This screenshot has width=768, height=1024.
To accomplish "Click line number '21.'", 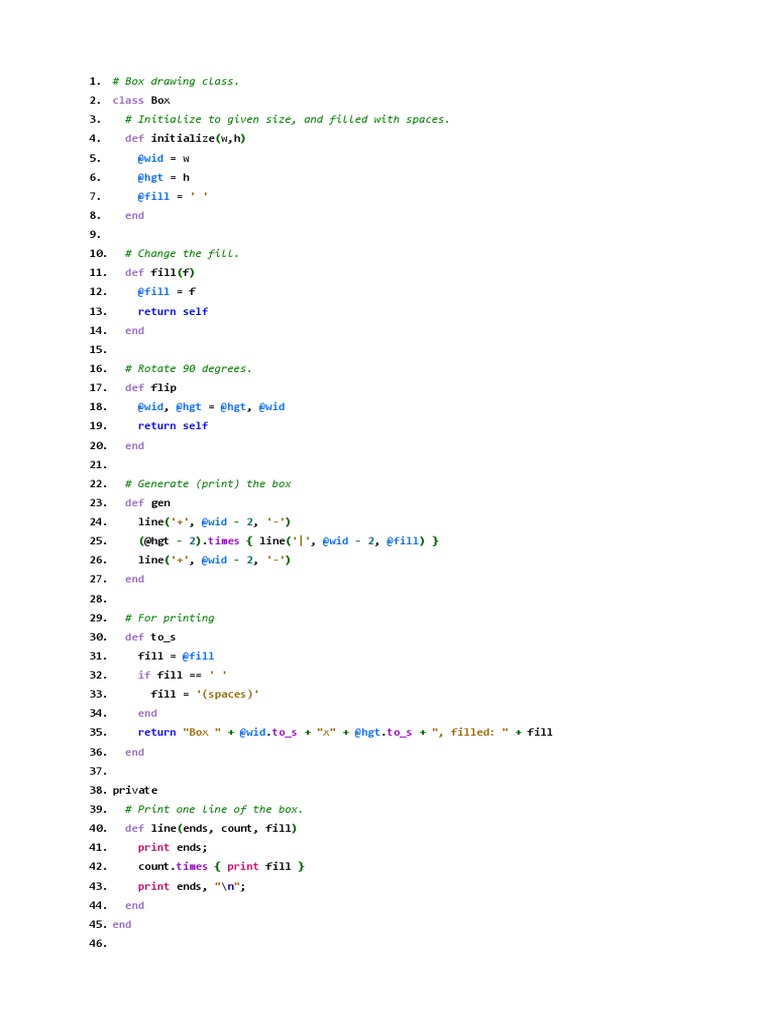I will (x=98, y=464).
